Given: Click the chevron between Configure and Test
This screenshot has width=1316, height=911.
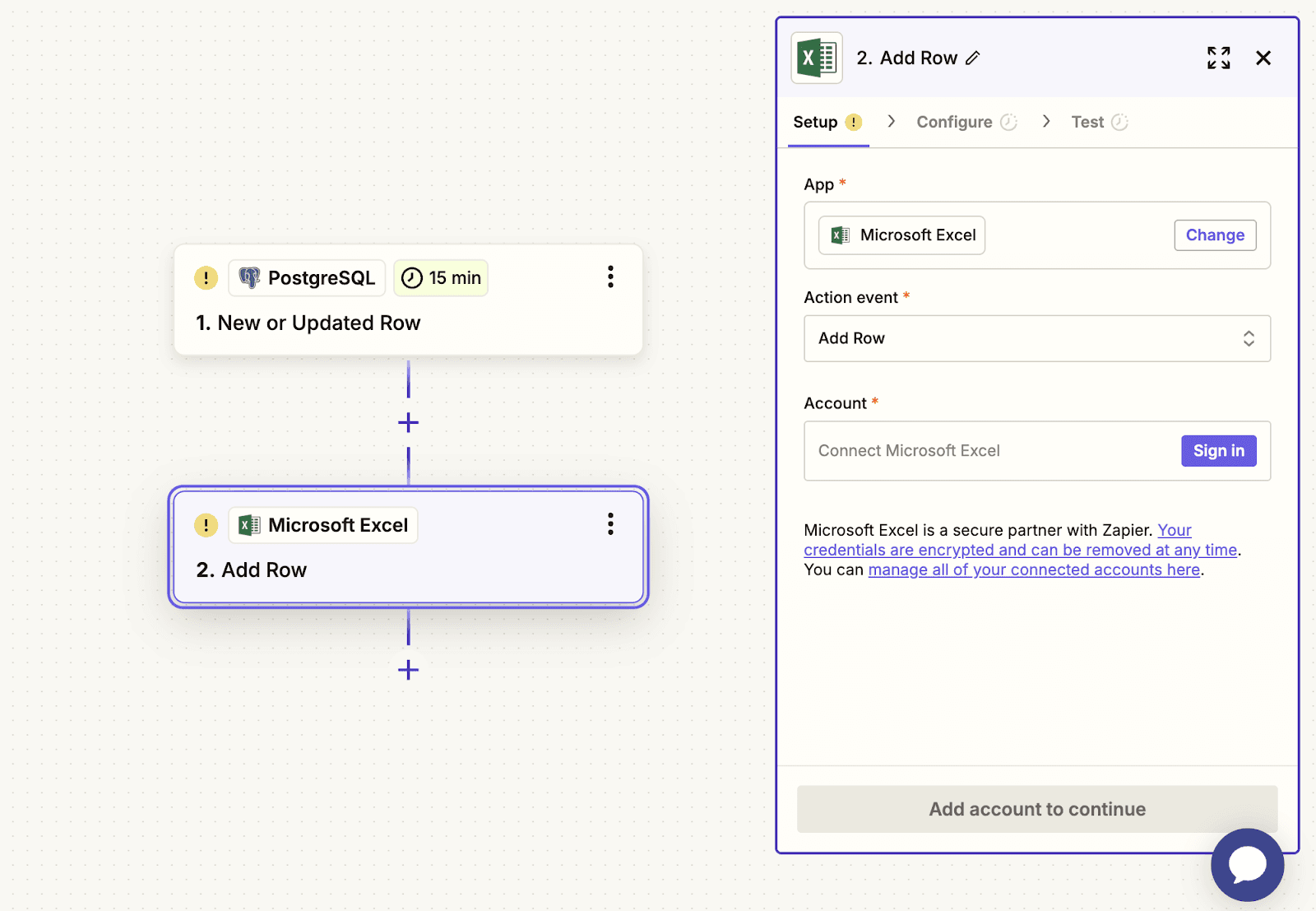Looking at the screenshot, I should [x=1045, y=122].
